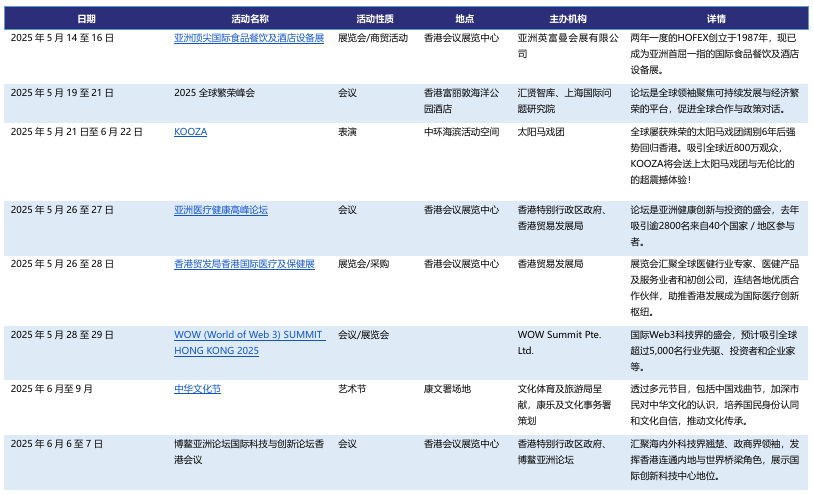The image size is (813, 494).
Task: Click the 展览会/采购 cell
Action: (x=363, y=264)
